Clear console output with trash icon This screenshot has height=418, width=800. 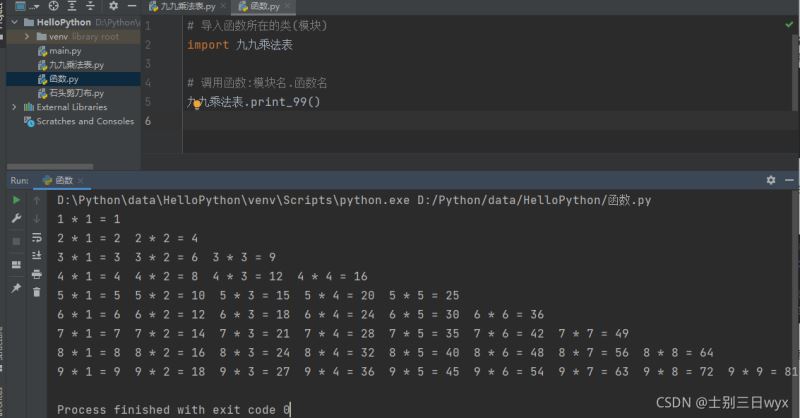[x=37, y=292]
